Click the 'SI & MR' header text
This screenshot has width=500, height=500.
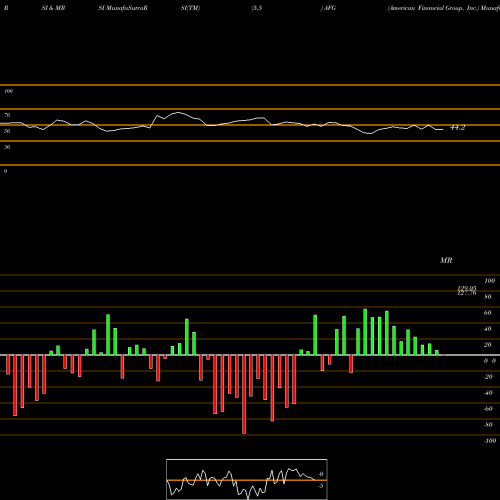point(53,8)
